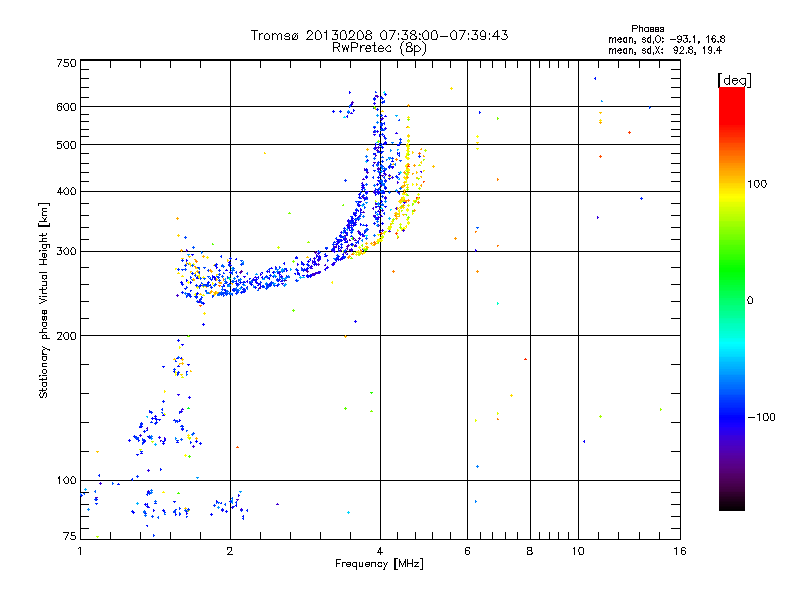The width and height of the screenshot is (800, 600).
Task: Click the Phases legend heading
Action: [x=647, y=29]
